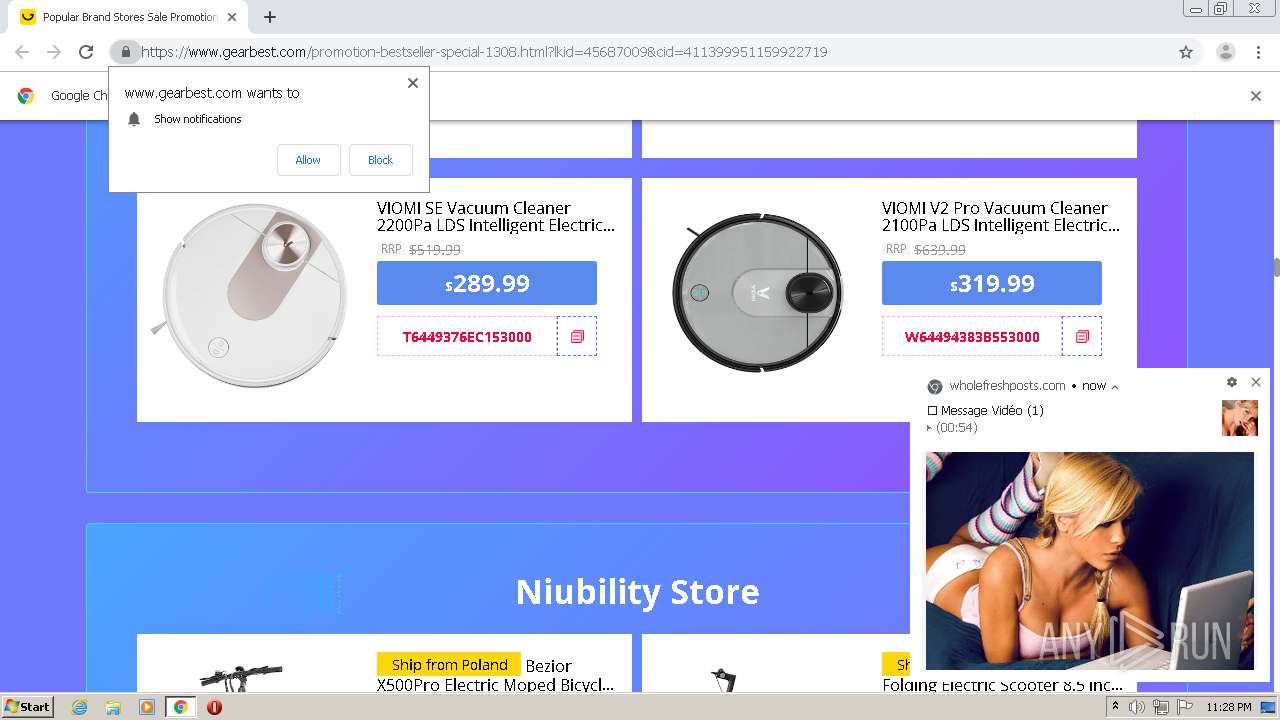Image resolution: width=1280 pixels, height=720 pixels.
Task: Open VIOMI V2 Pro Vacuum Cleaner product image
Action: click(758, 292)
